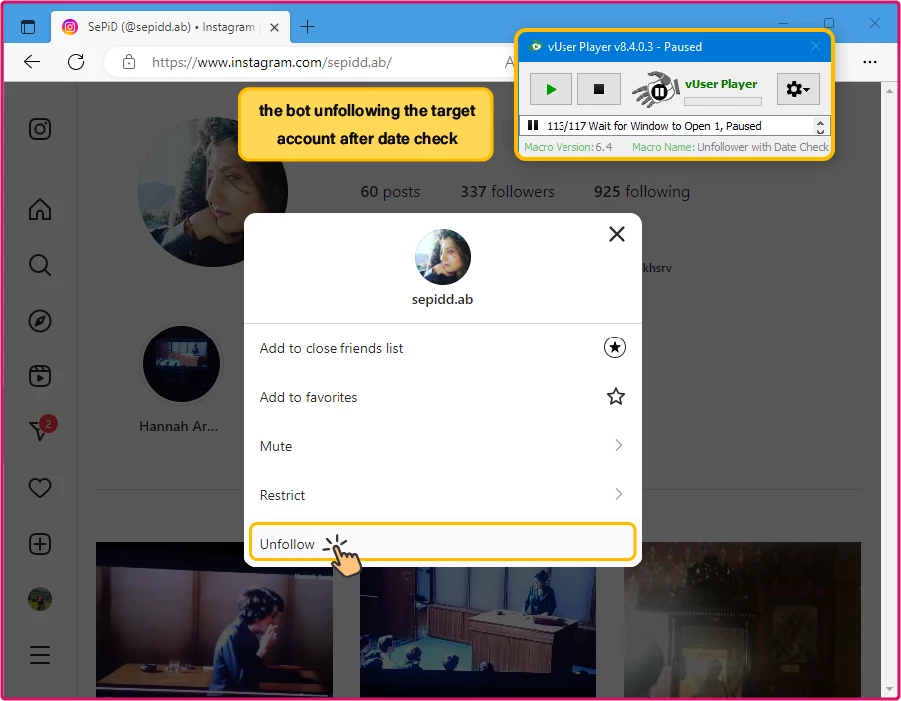Step macro command list down arrow
The height and width of the screenshot is (701, 901).
(x=821, y=130)
